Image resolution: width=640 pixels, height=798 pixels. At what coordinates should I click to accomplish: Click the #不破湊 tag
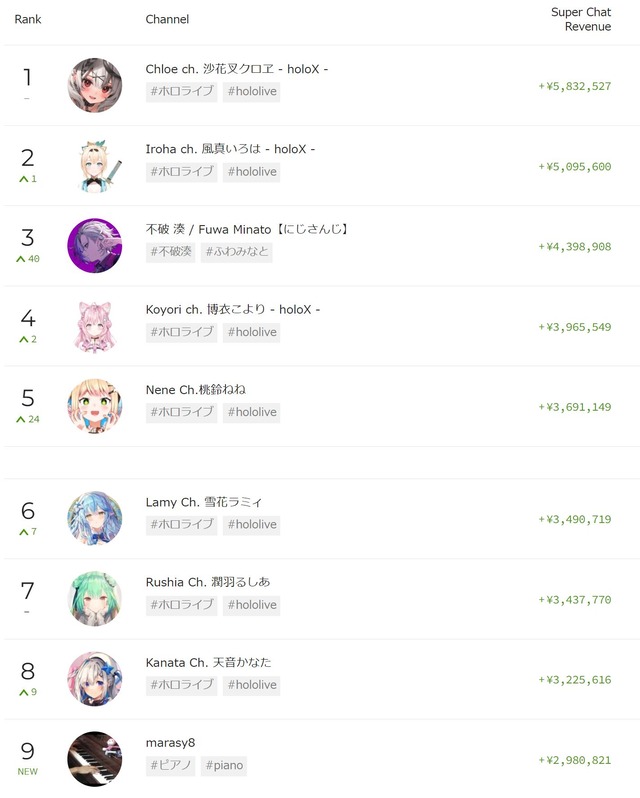170,252
